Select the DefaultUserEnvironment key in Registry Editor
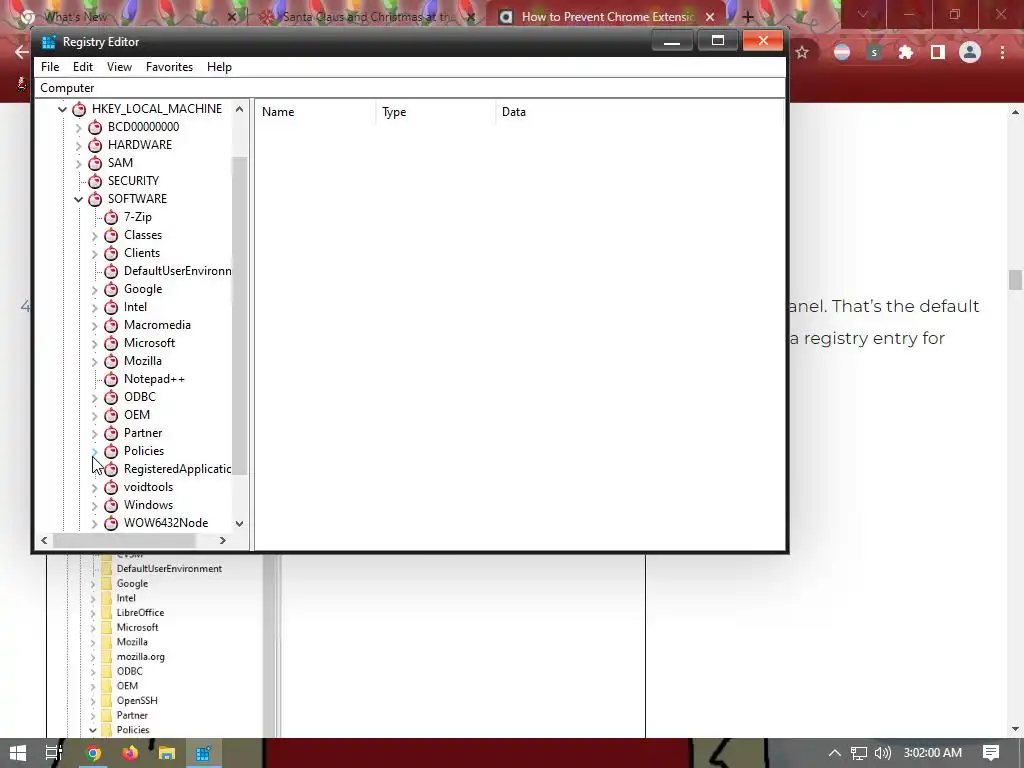Image resolution: width=1024 pixels, height=768 pixels. click(x=177, y=271)
